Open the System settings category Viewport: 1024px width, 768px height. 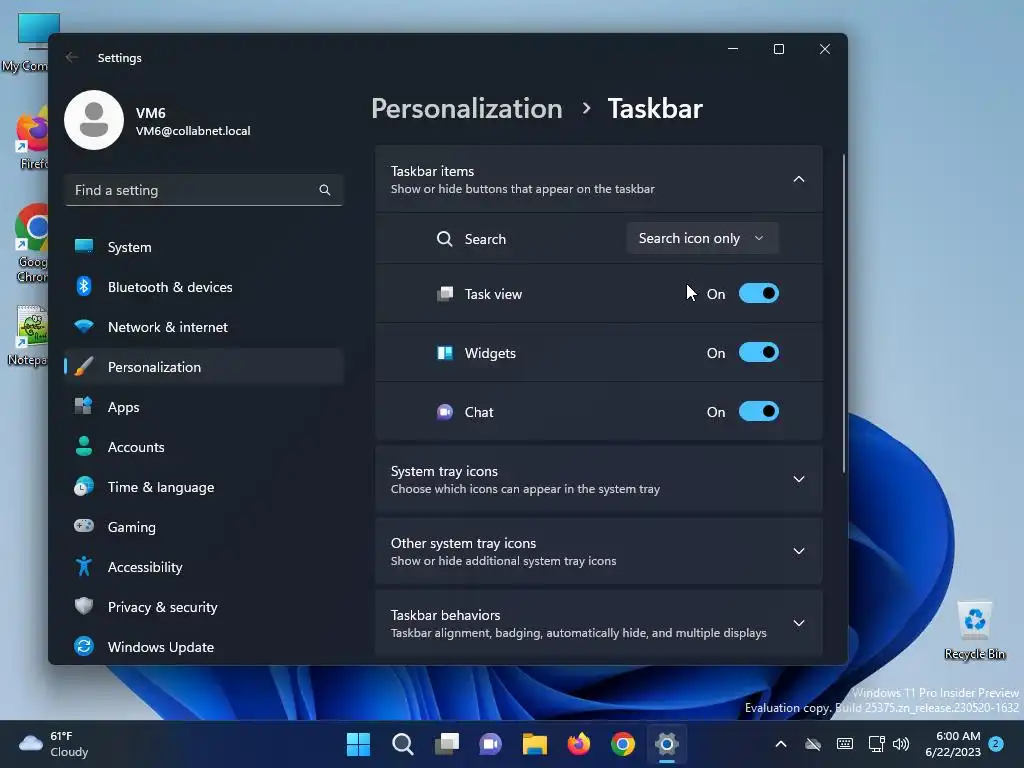[x=204, y=247]
